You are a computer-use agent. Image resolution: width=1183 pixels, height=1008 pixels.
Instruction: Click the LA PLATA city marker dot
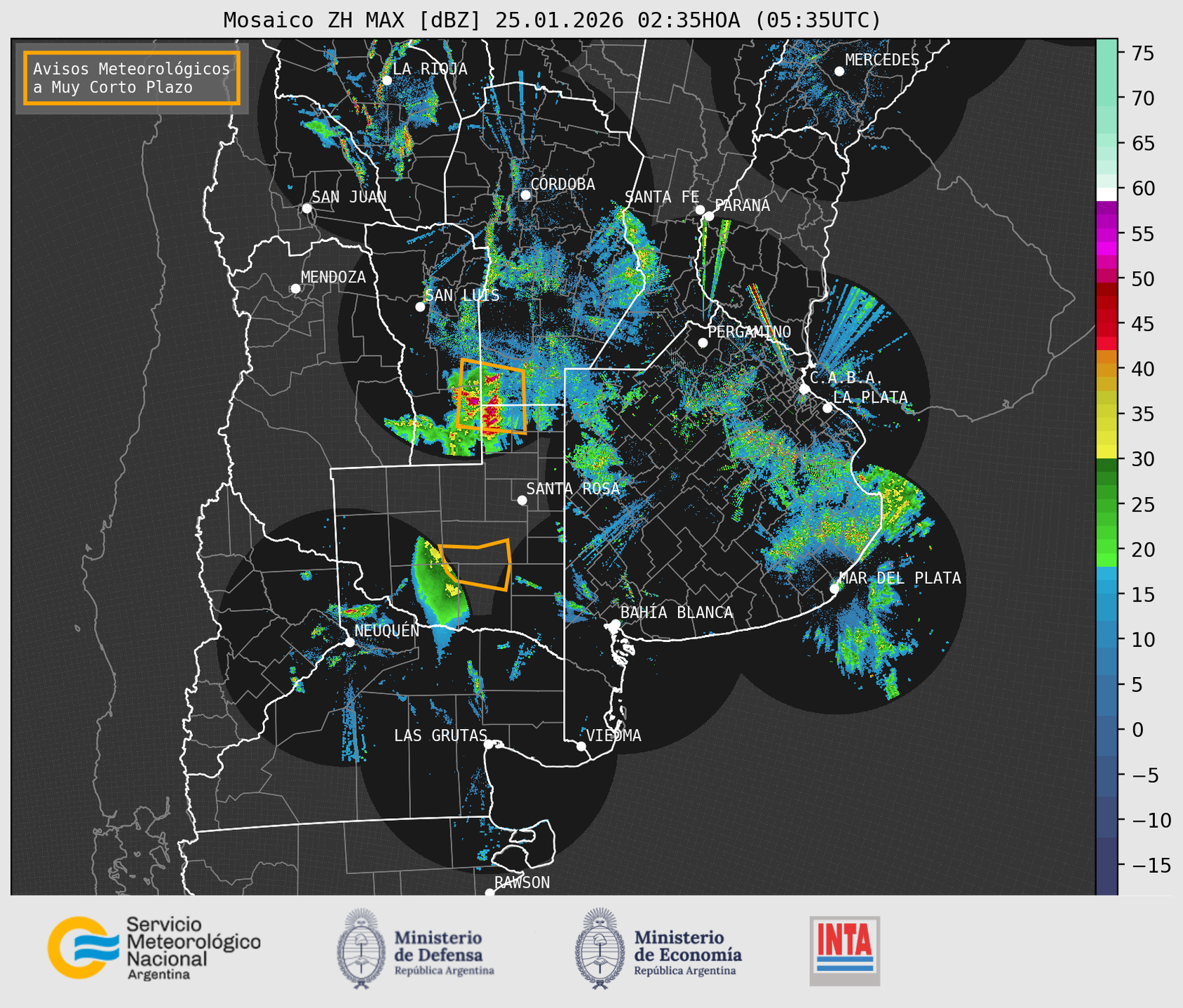click(827, 408)
